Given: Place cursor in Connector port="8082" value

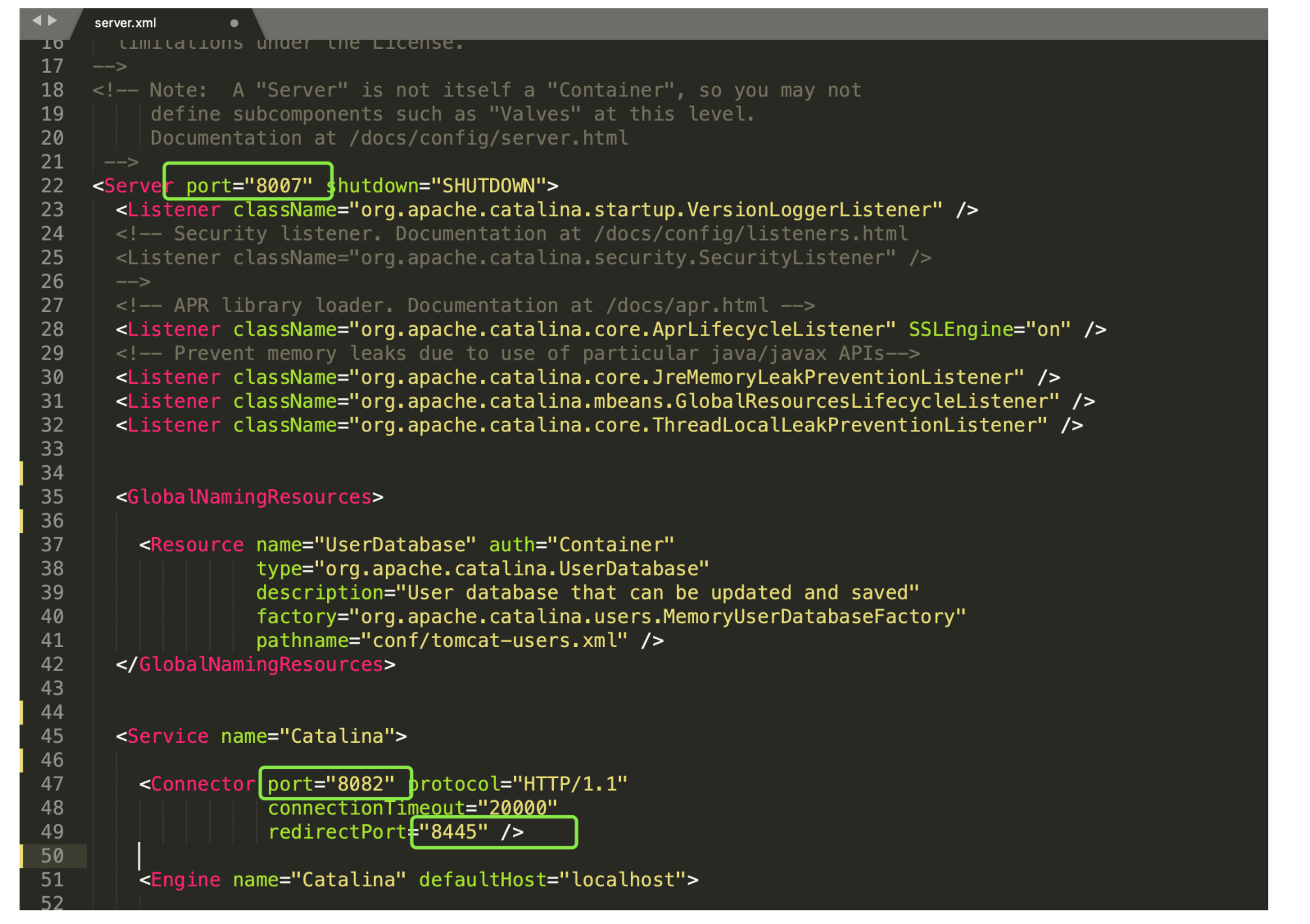Looking at the screenshot, I should pyautogui.click(x=360, y=784).
